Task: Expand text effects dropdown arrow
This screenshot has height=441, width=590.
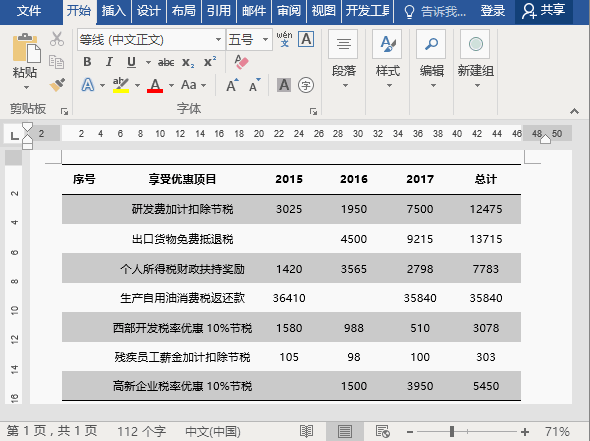Action: (x=102, y=85)
